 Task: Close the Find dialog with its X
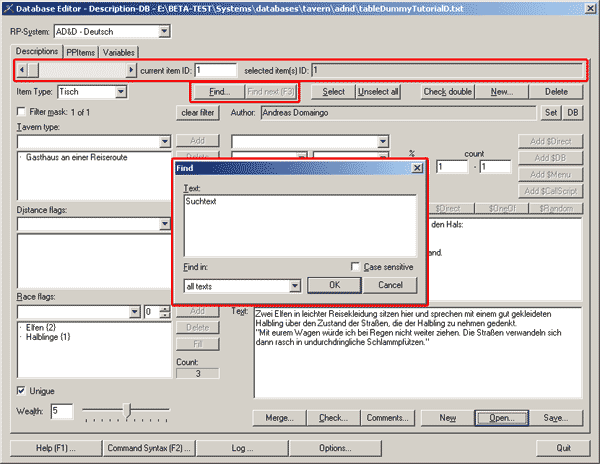click(x=417, y=169)
